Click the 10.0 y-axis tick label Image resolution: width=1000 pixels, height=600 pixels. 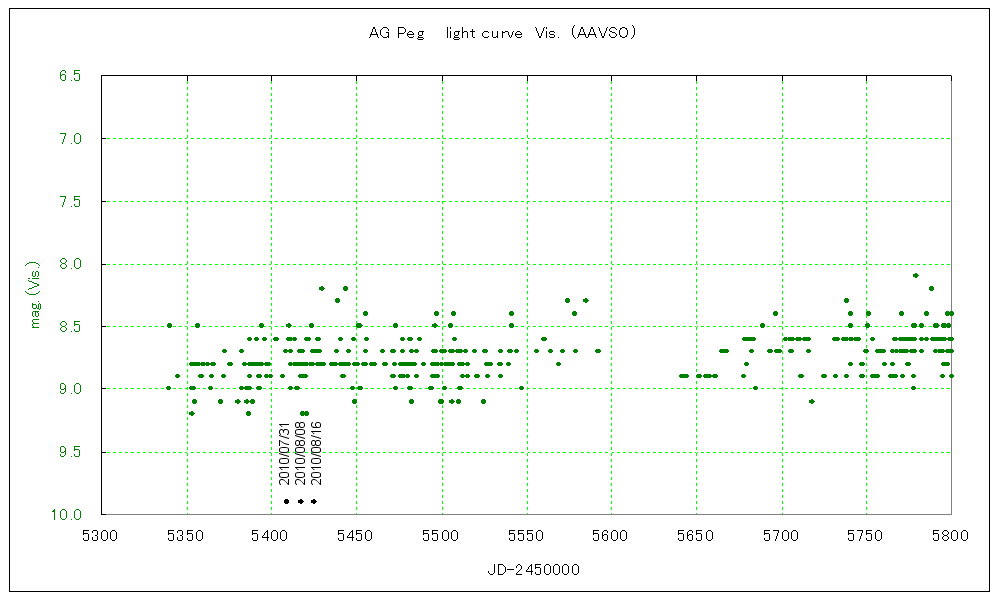pos(66,514)
